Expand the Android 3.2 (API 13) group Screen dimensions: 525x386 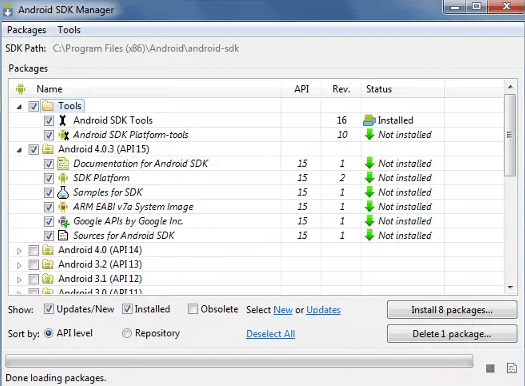pyautogui.click(x=19, y=265)
